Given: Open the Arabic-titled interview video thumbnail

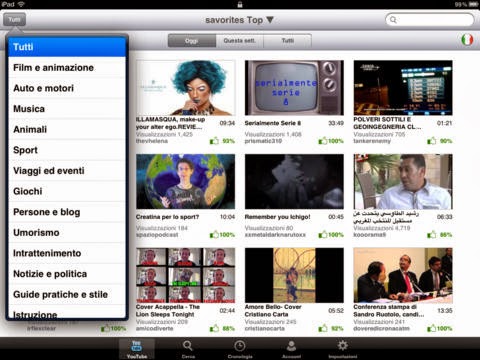Looking at the screenshot, I should [x=403, y=181].
